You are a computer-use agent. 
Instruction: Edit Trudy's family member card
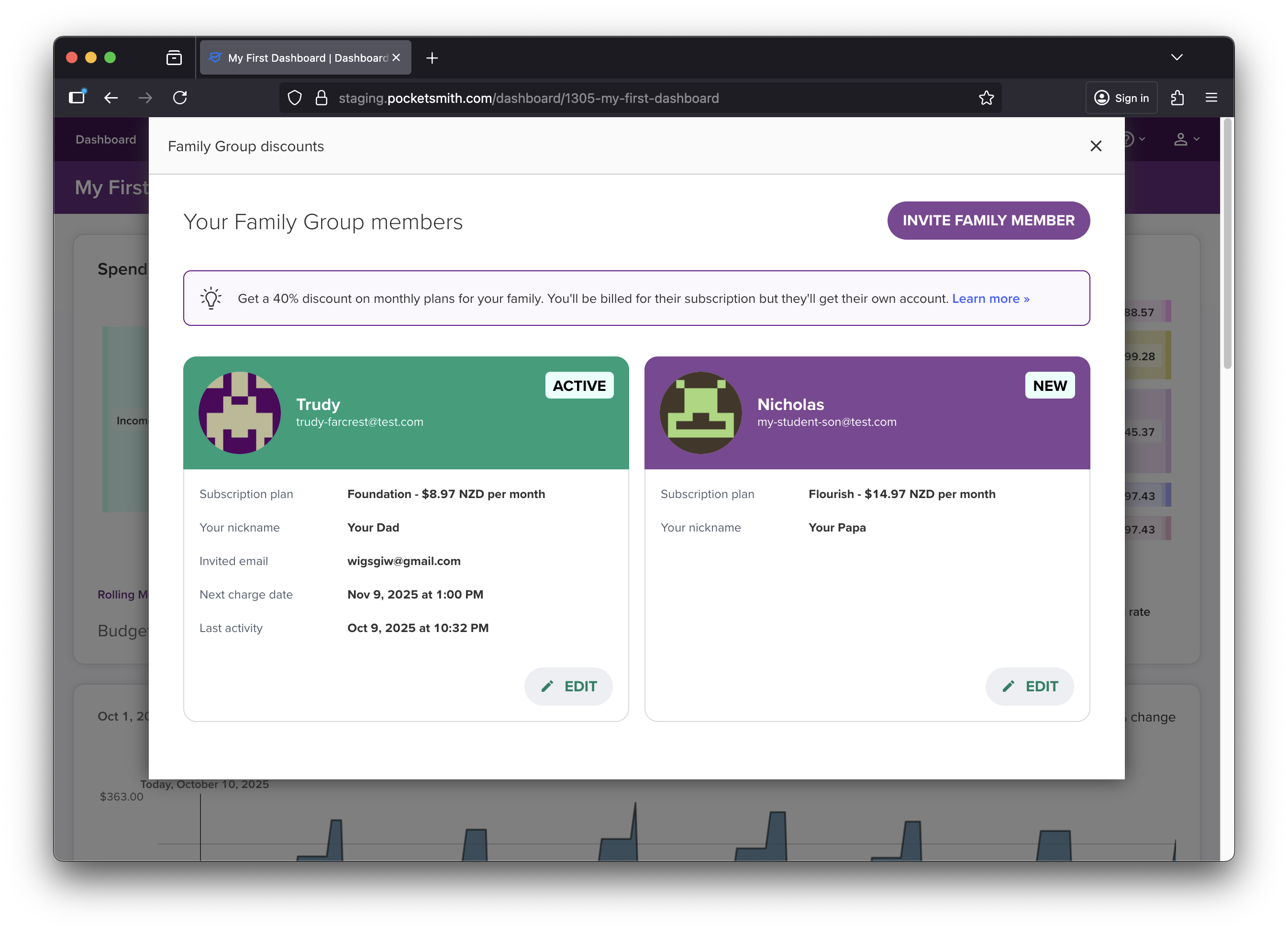tap(568, 686)
